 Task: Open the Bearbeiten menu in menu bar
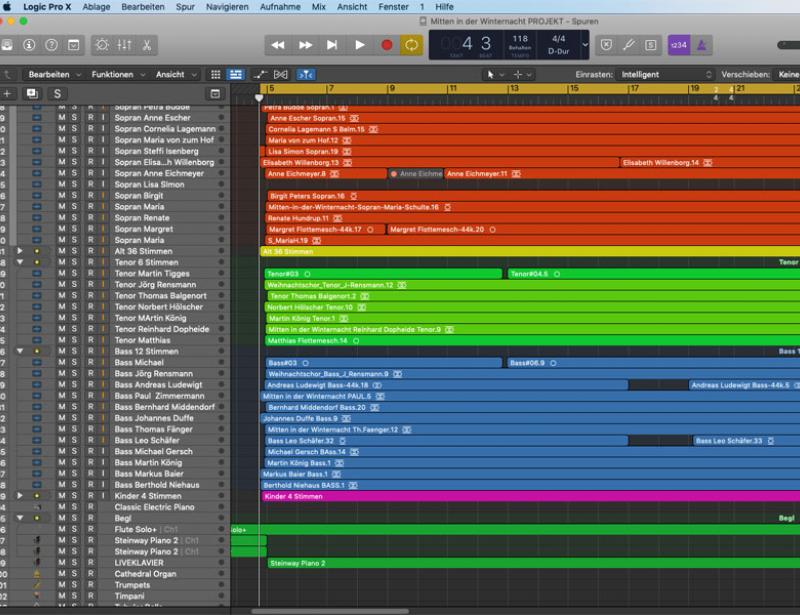pos(143,6)
